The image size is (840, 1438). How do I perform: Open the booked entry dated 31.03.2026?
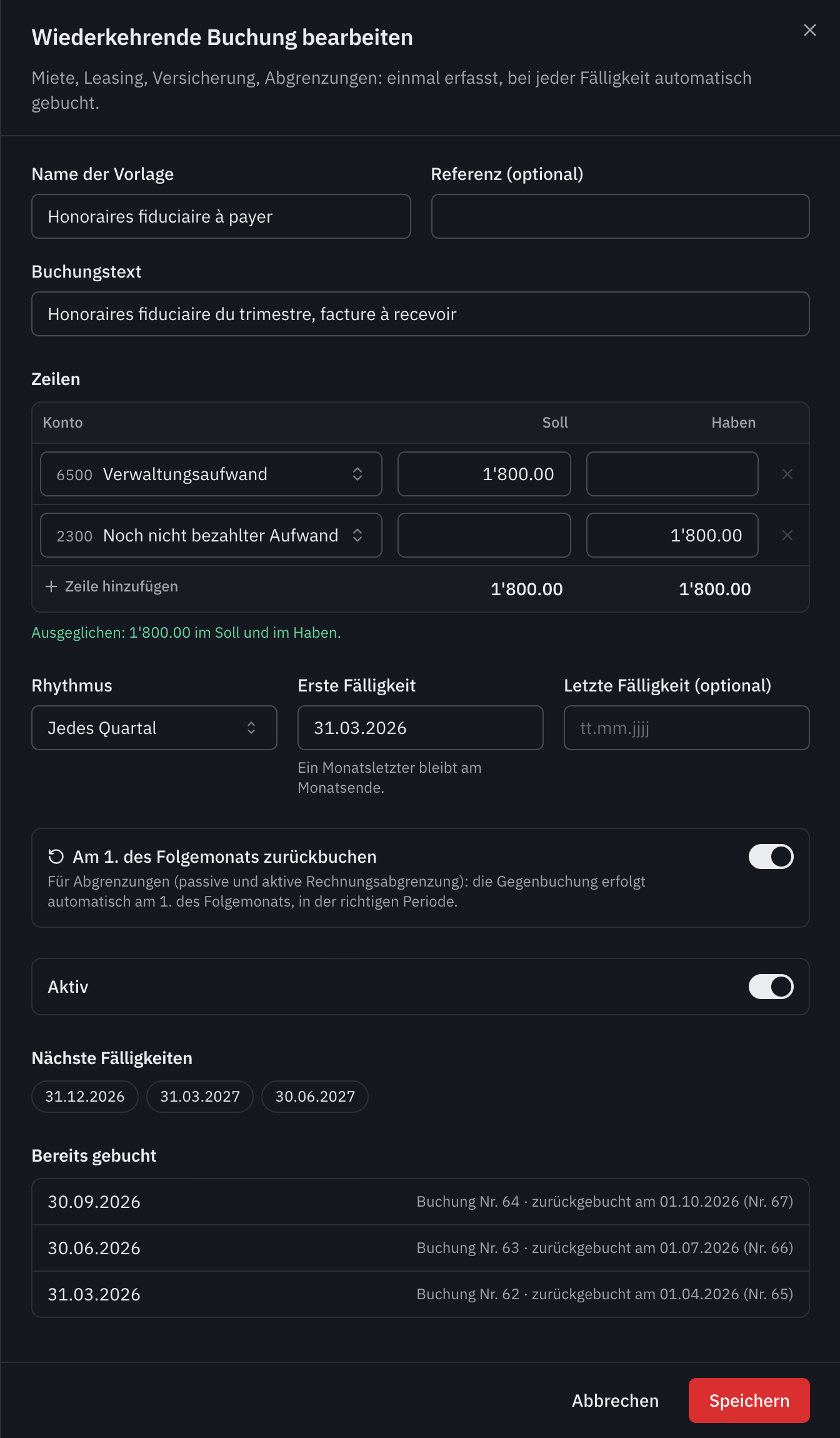tap(421, 1294)
